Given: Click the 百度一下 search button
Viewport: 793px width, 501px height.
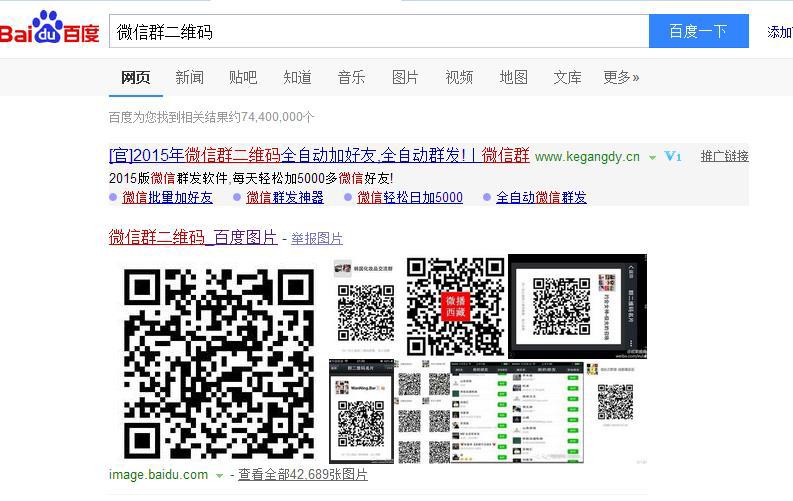Looking at the screenshot, I should (x=698, y=31).
